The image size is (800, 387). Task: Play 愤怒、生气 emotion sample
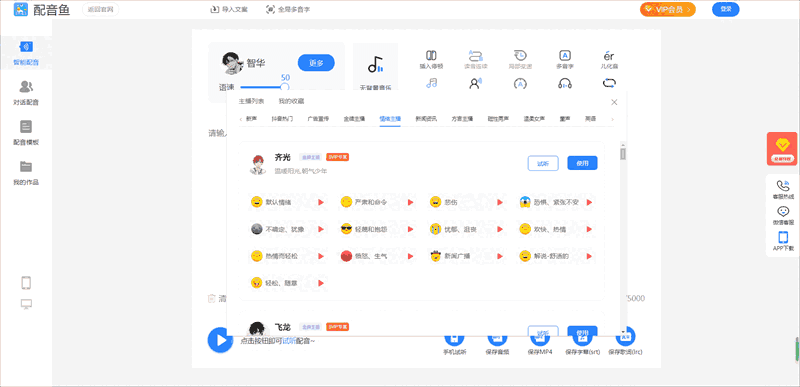[410, 256]
